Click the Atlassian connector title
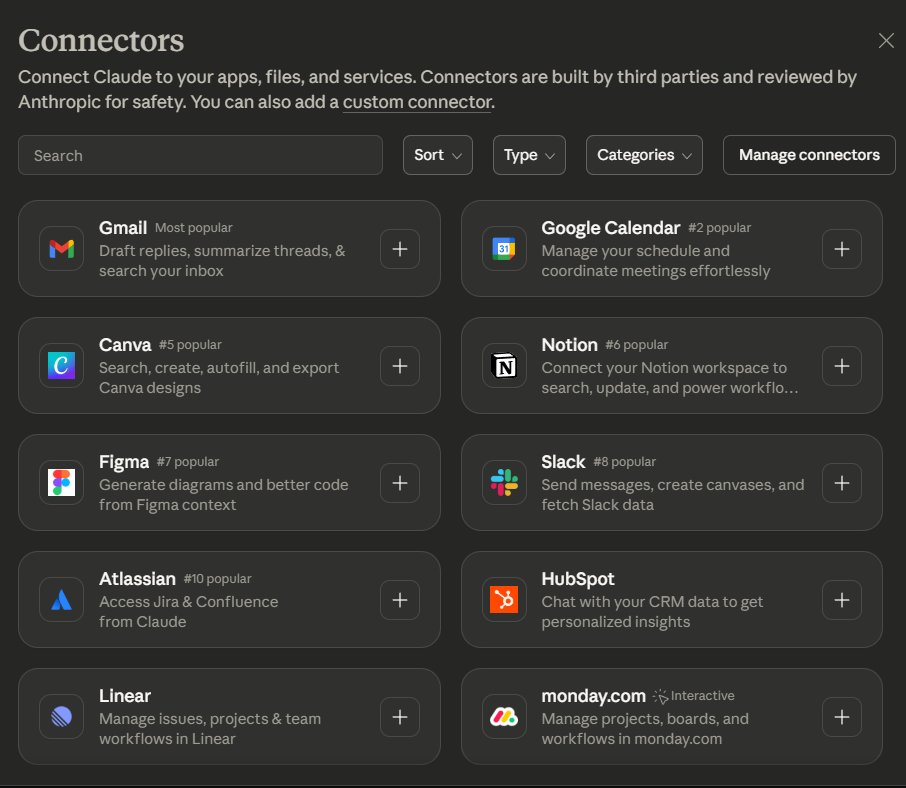The width and height of the screenshot is (906, 788). (137, 579)
